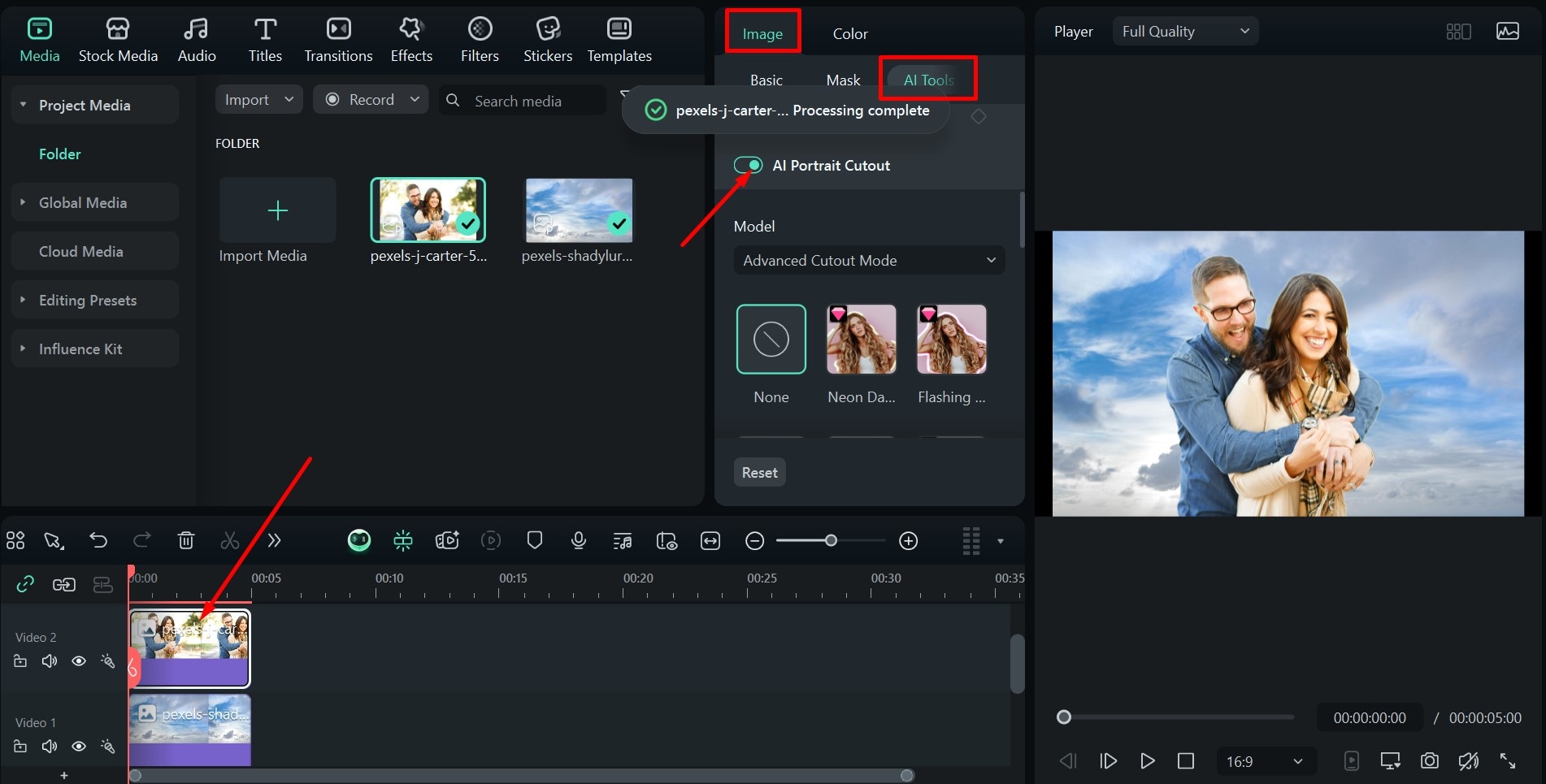Toggle the timeline link icon
The height and width of the screenshot is (784, 1546).
[25, 584]
